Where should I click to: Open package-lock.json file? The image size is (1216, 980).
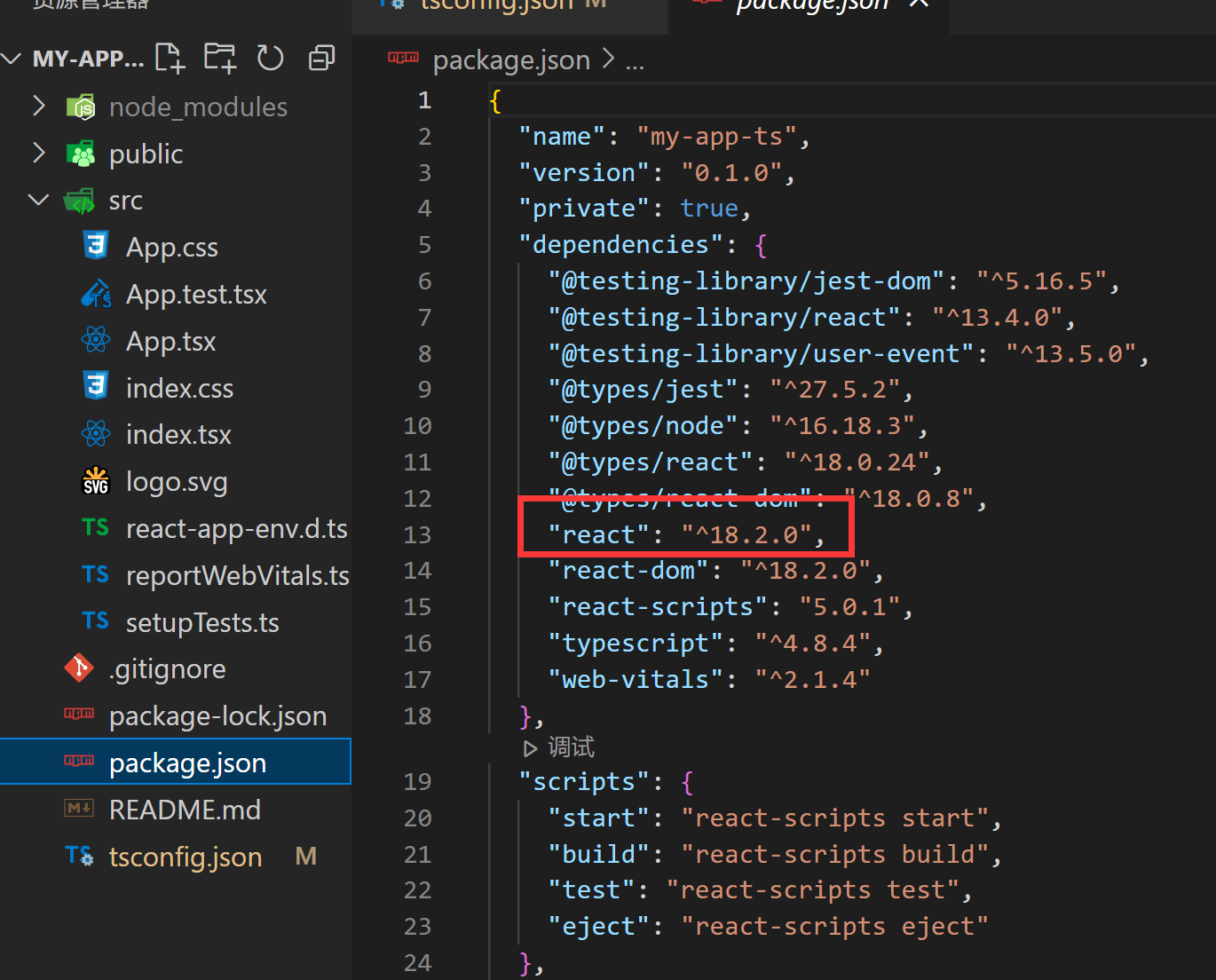coord(217,716)
